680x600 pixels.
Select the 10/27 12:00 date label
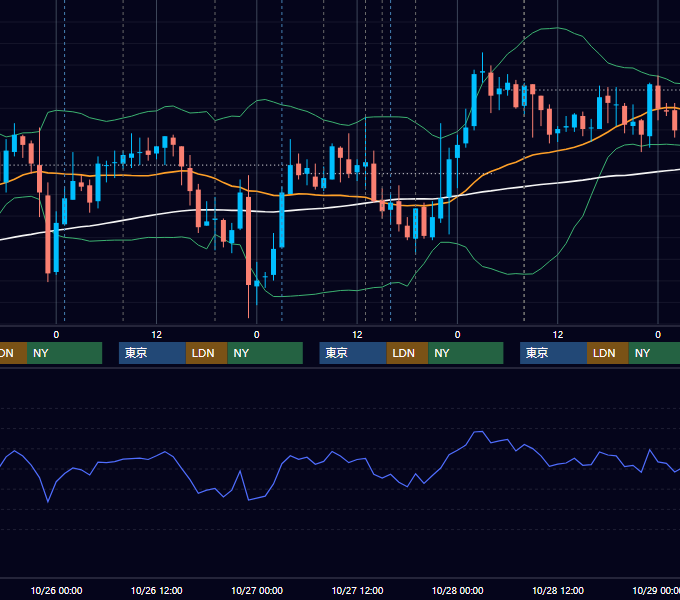(357, 590)
